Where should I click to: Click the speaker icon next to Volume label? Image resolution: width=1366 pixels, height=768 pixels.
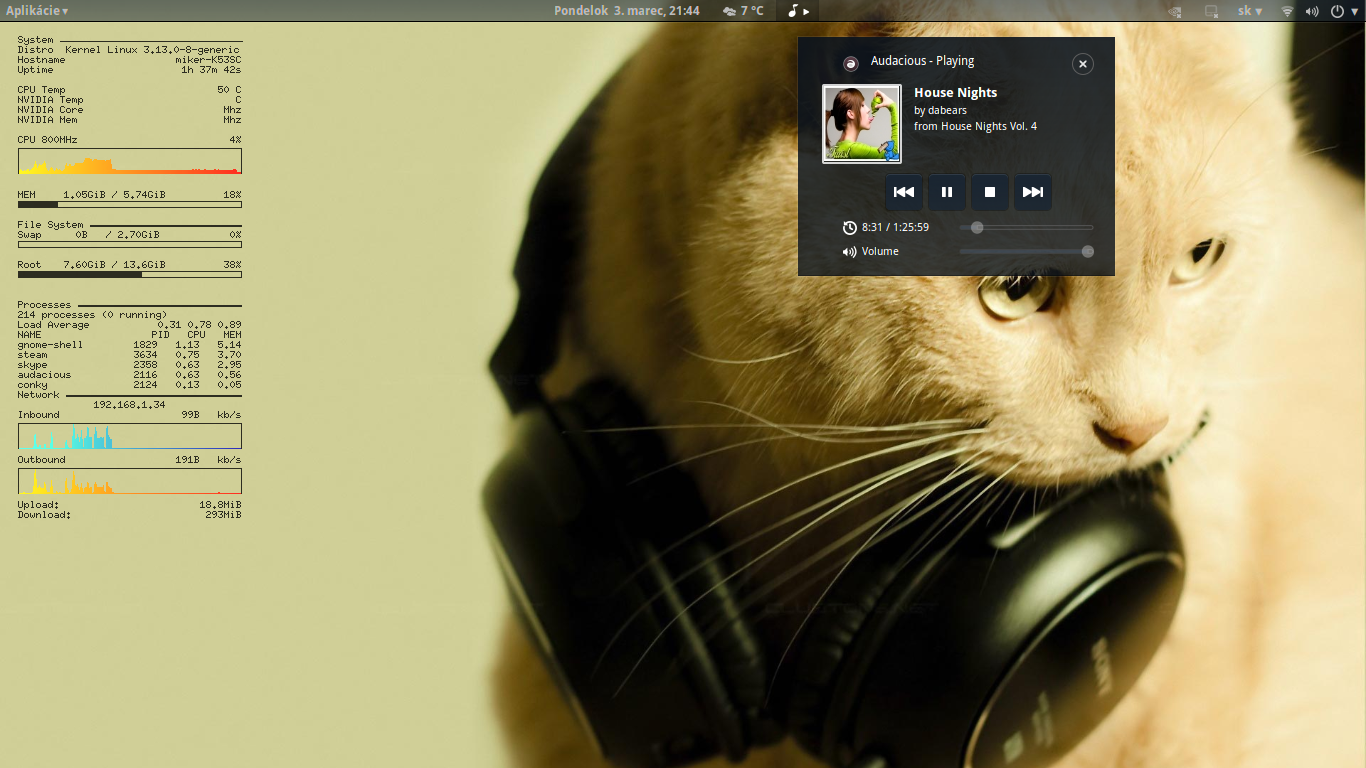(849, 252)
